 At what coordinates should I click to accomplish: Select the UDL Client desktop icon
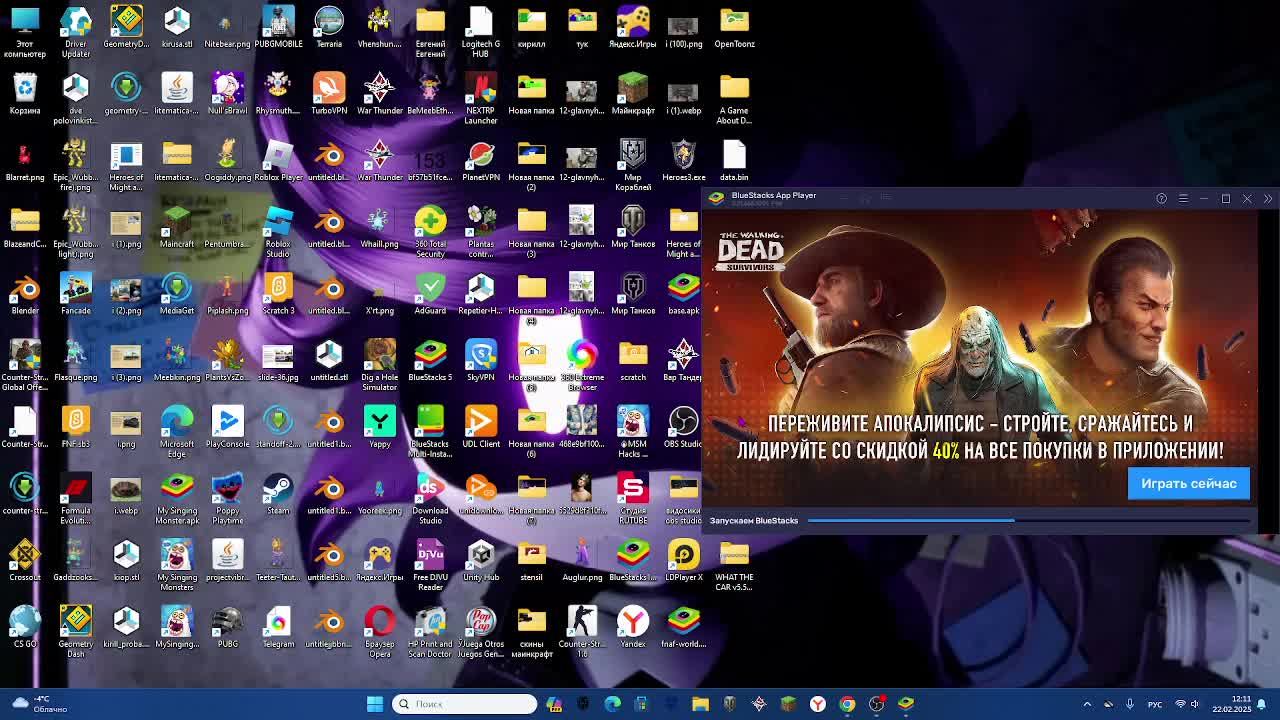click(481, 428)
